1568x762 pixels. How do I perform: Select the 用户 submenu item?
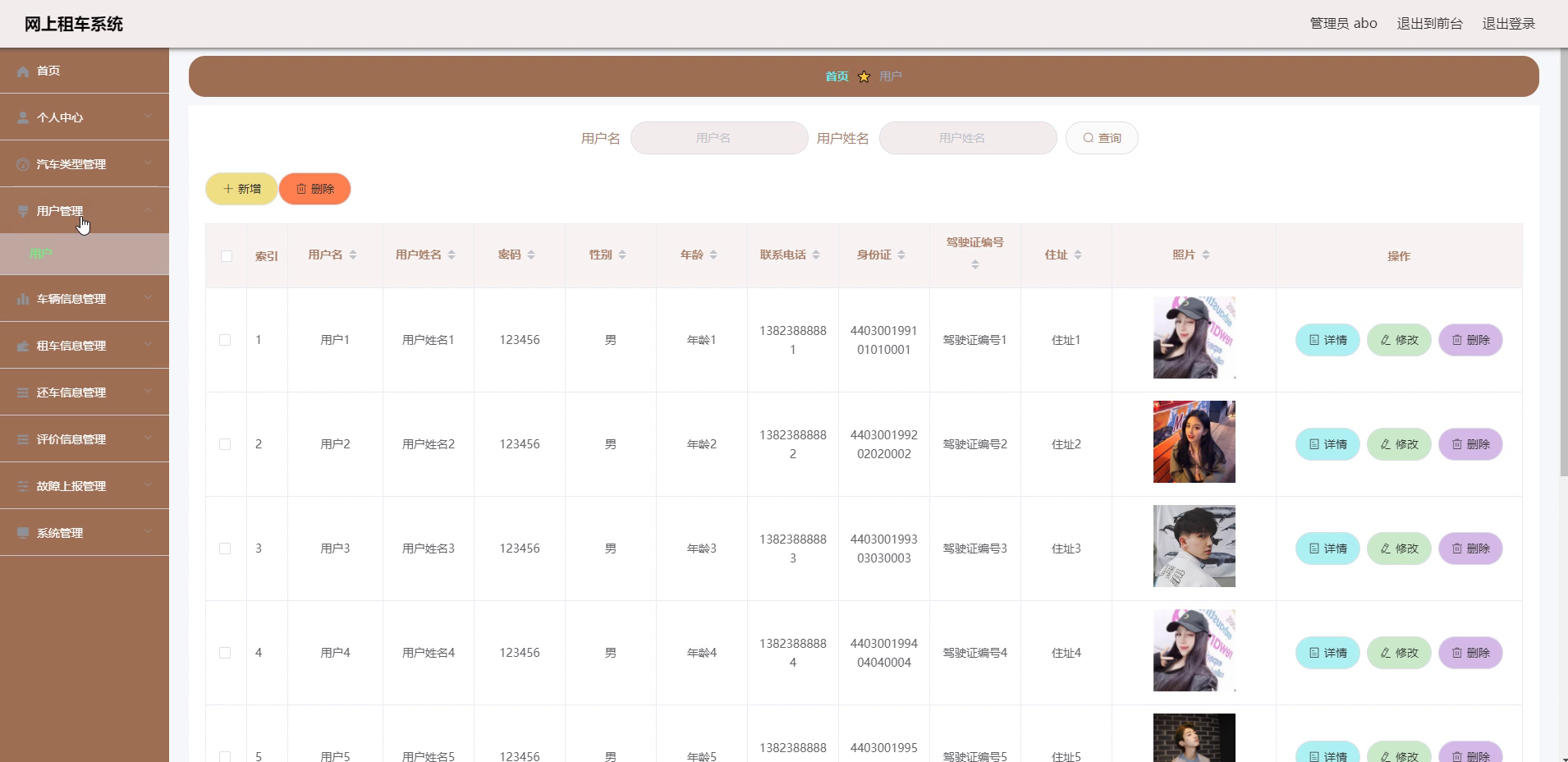coord(85,254)
